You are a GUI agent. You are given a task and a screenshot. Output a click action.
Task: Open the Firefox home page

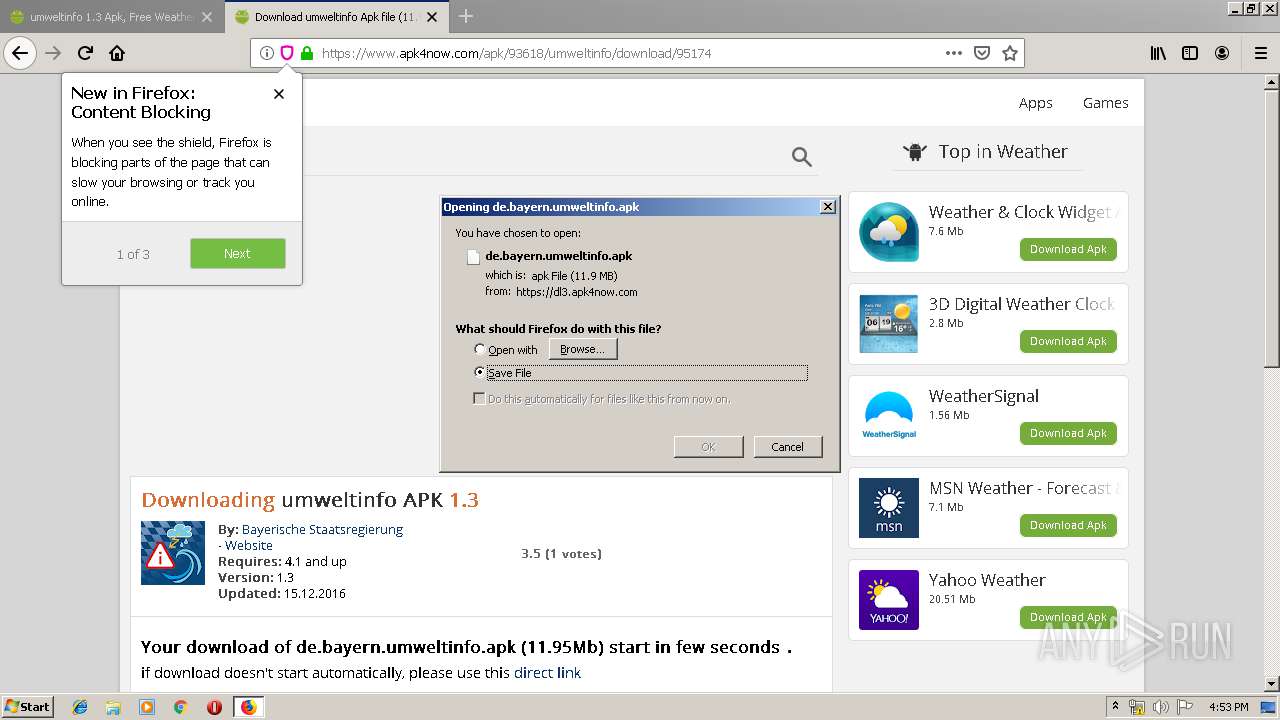point(117,53)
